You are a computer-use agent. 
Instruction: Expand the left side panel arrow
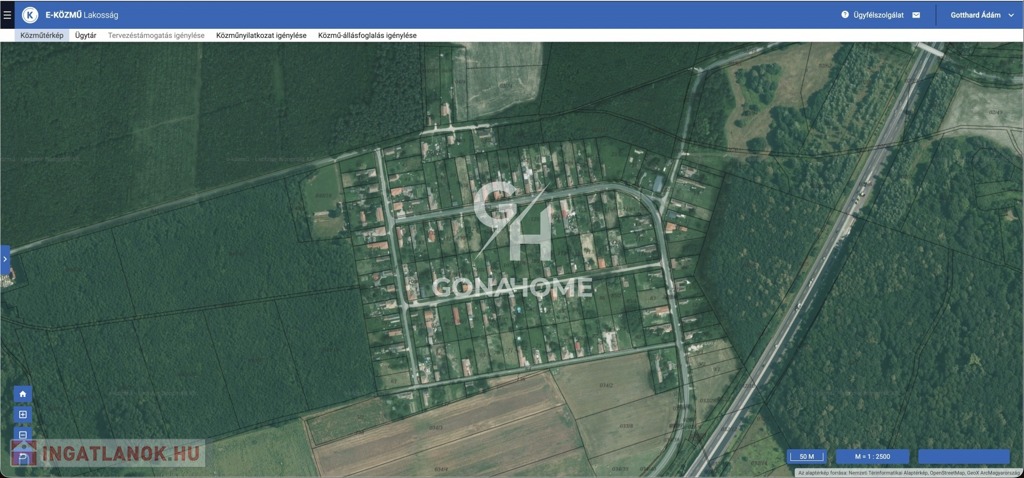click(5, 259)
